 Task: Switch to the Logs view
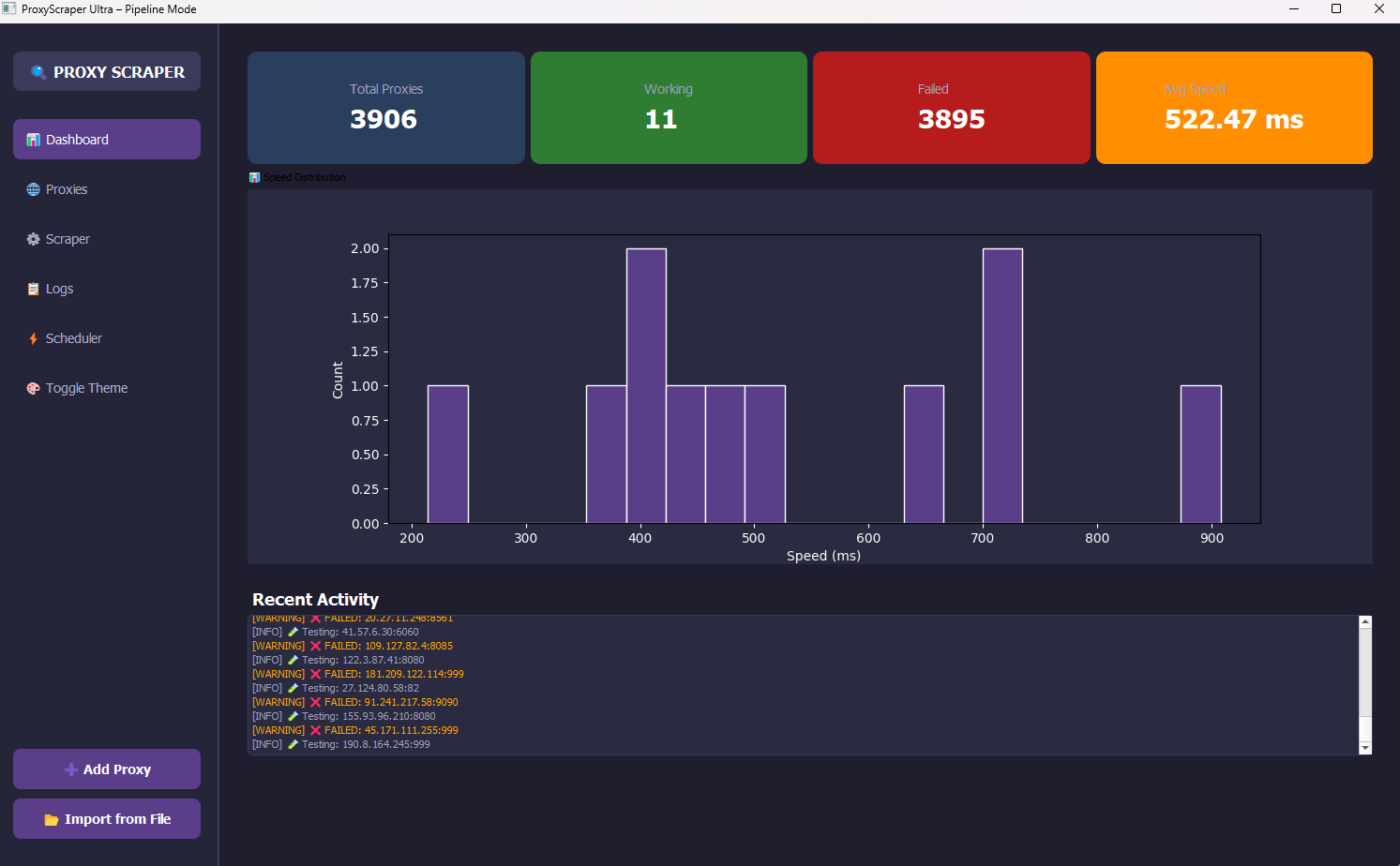coord(107,289)
